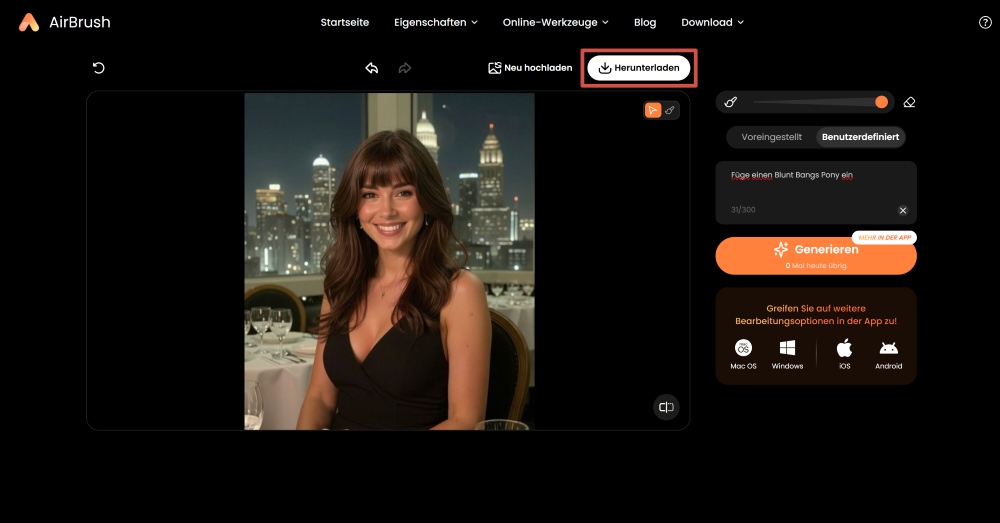Choose the Windows download icon
The image size is (1000, 523).
(x=787, y=353)
